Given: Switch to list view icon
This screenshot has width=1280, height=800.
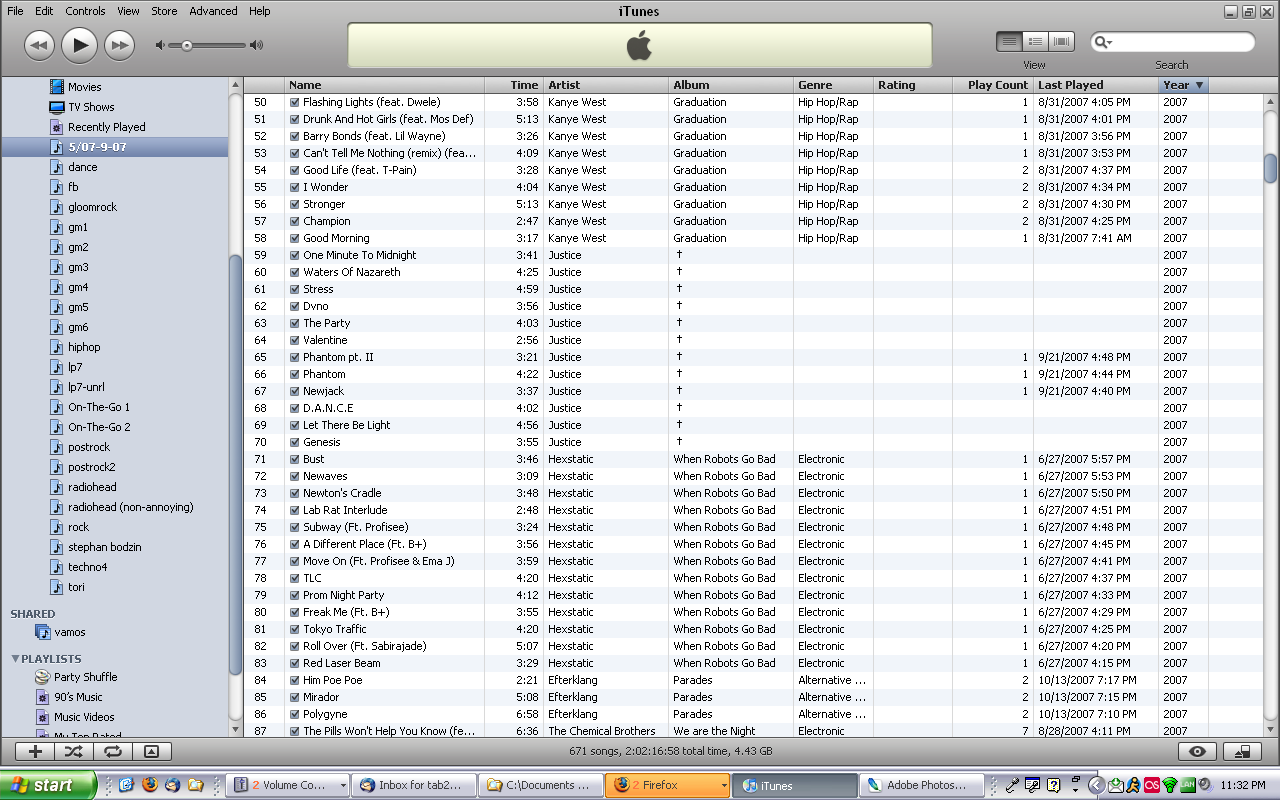Looking at the screenshot, I should click(x=1009, y=41).
